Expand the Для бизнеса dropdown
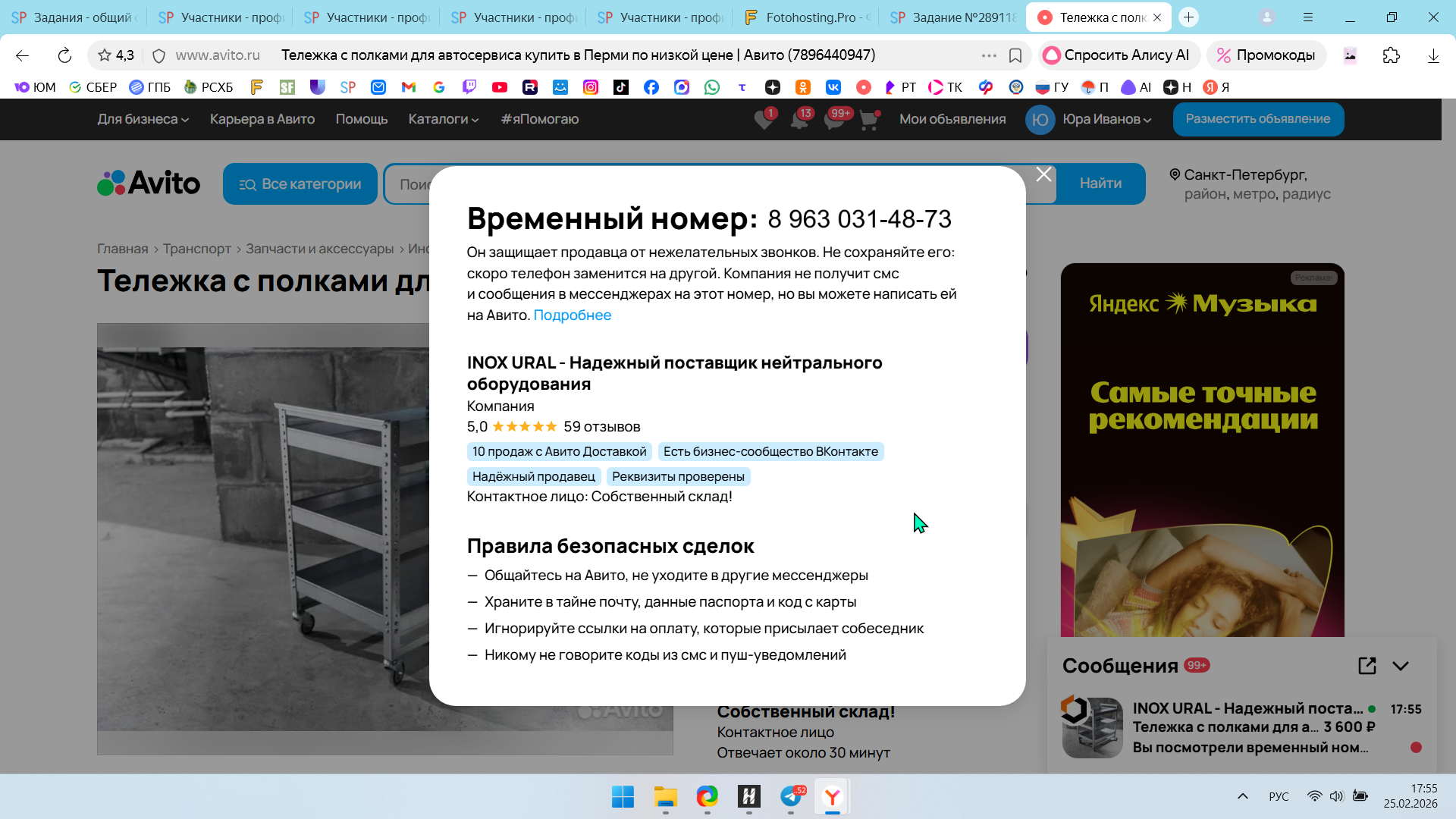The height and width of the screenshot is (819, 1456). [143, 119]
